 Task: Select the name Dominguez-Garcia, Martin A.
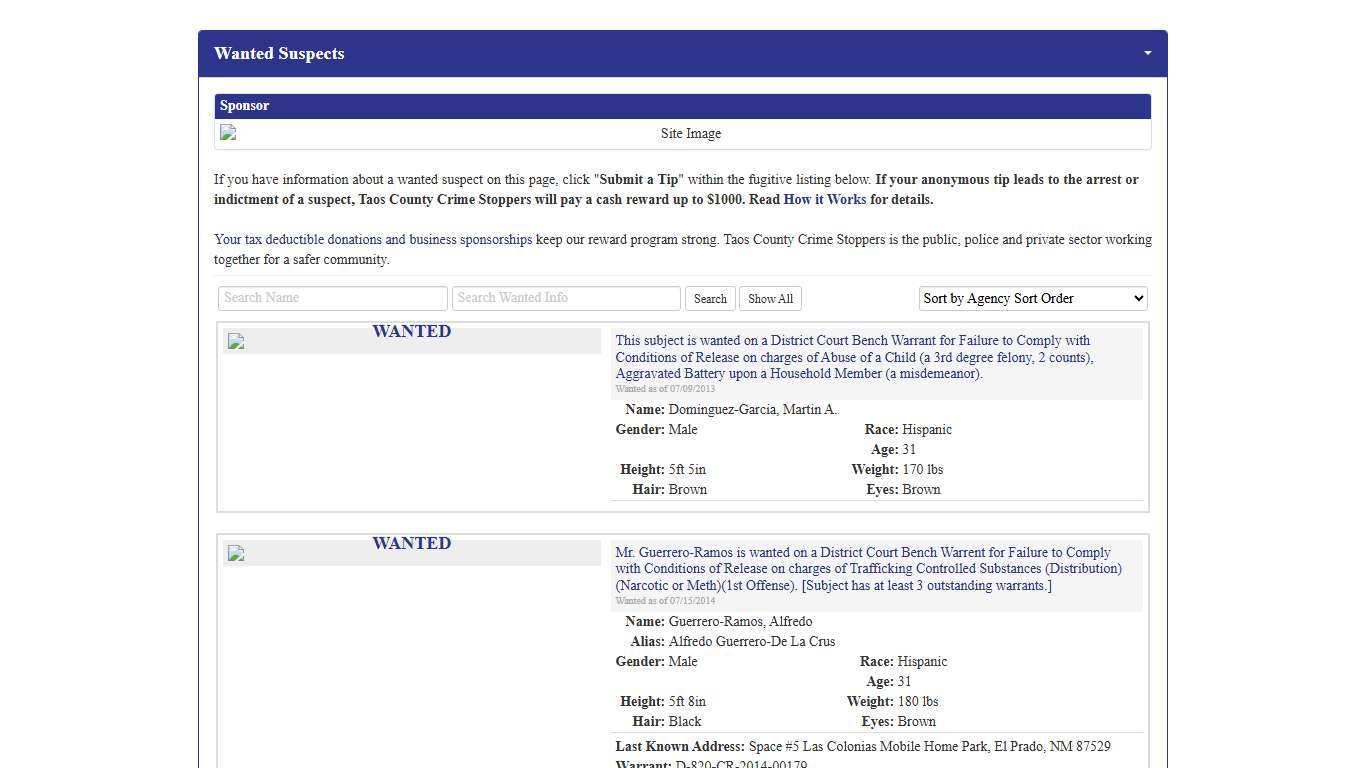[x=753, y=410]
